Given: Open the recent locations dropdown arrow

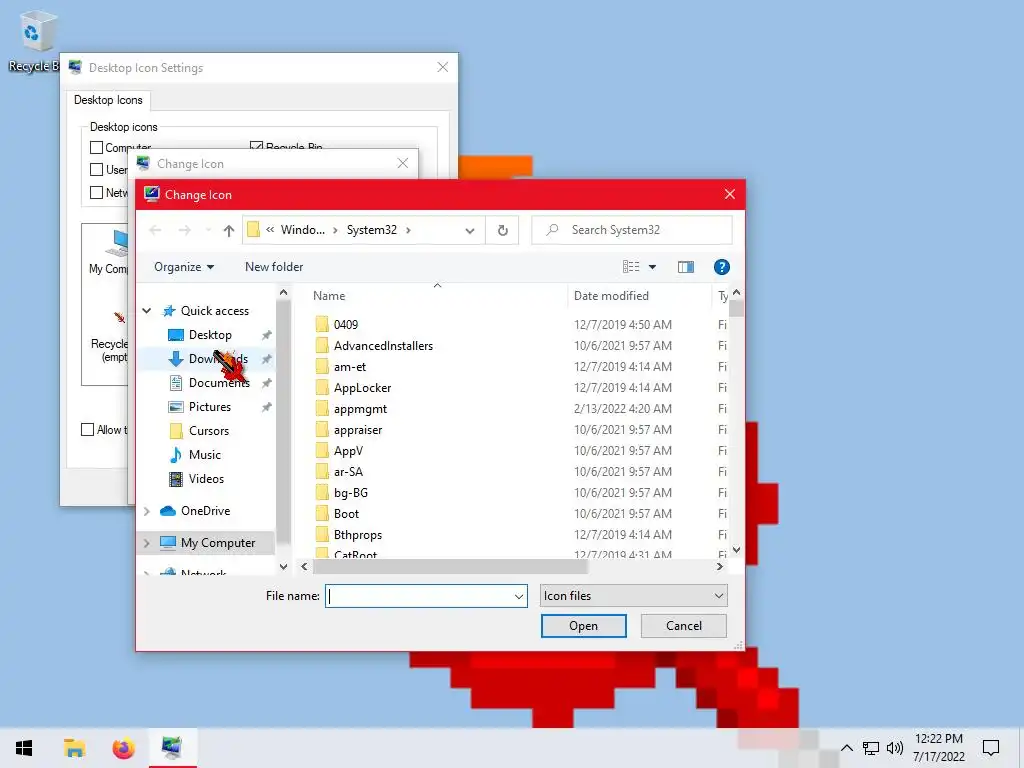Looking at the screenshot, I should [x=208, y=231].
